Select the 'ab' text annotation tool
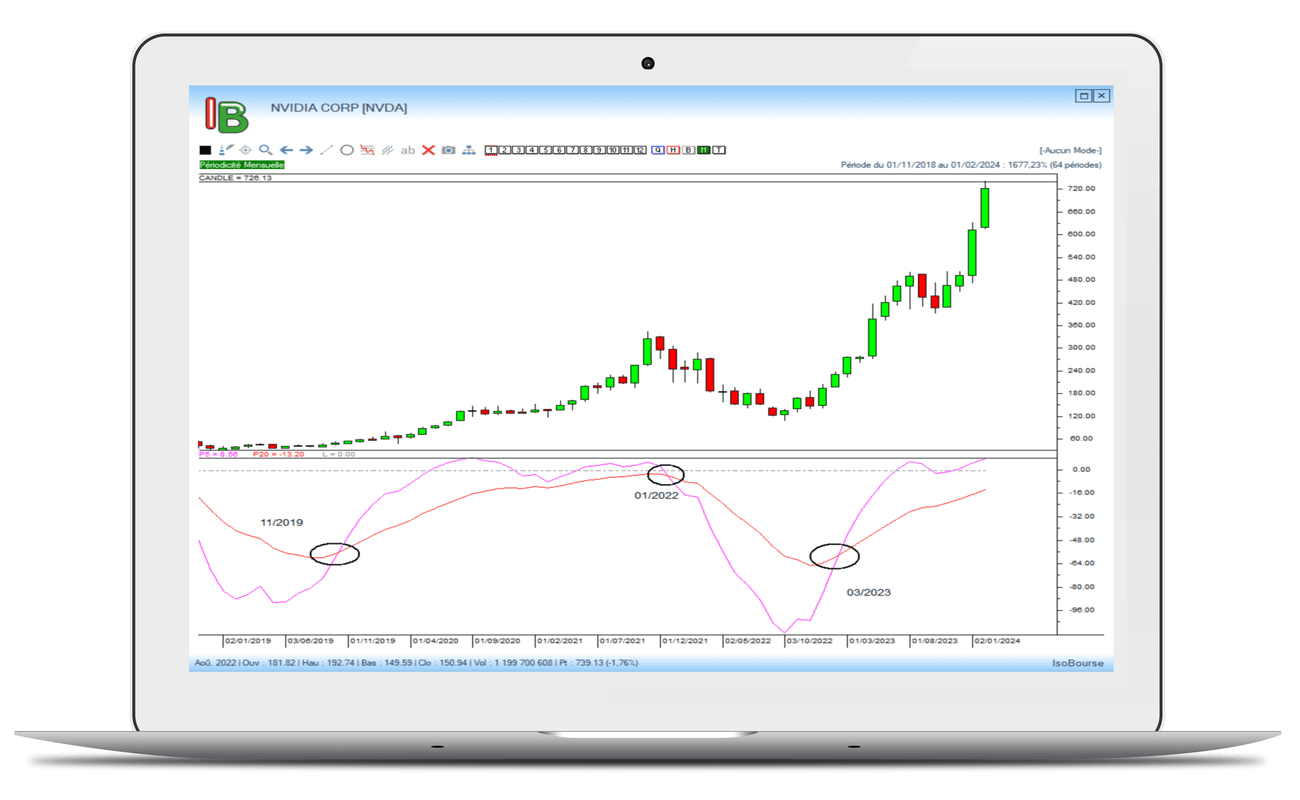Screen dimensions: 1300x800 [x=408, y=150]
